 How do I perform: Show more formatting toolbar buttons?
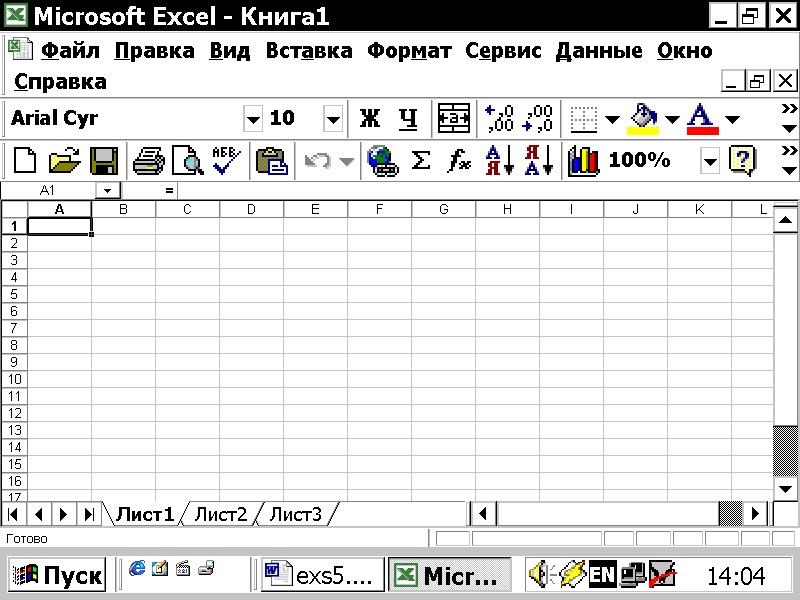tap(789, 118)
